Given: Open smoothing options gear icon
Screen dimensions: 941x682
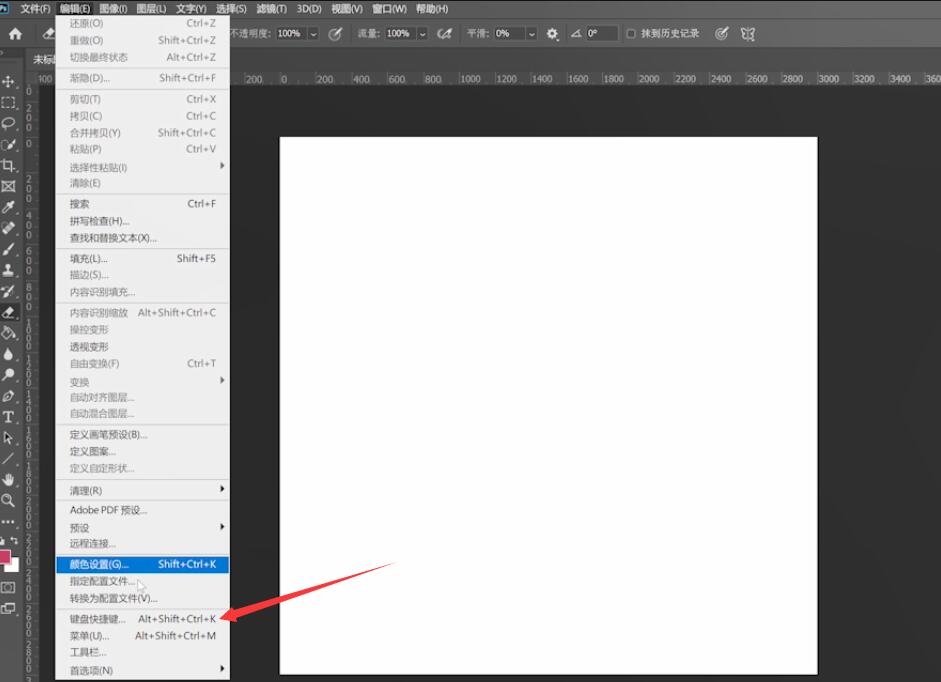Looking at the screenshot, I should [x=552, y=34].
